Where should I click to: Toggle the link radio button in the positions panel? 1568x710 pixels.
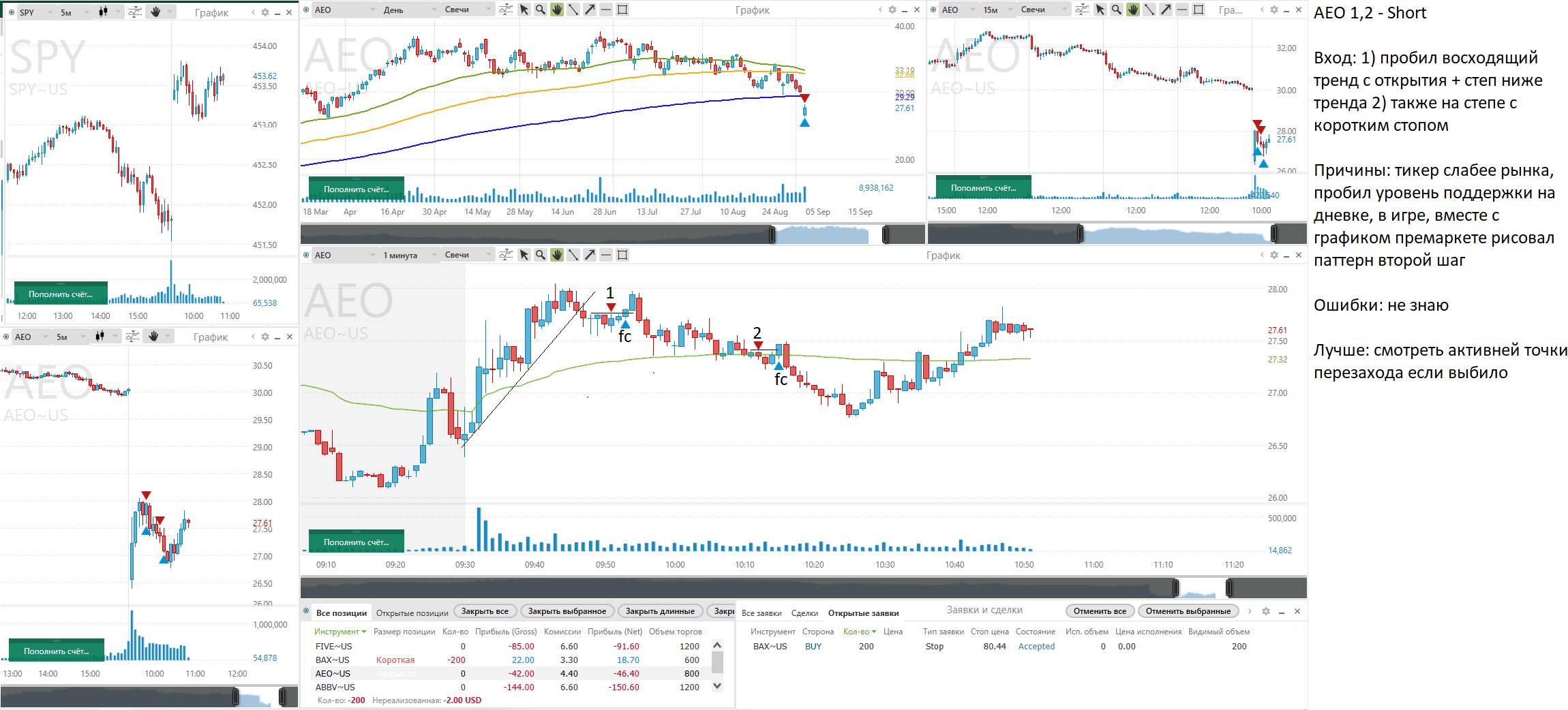click(306, 611)
